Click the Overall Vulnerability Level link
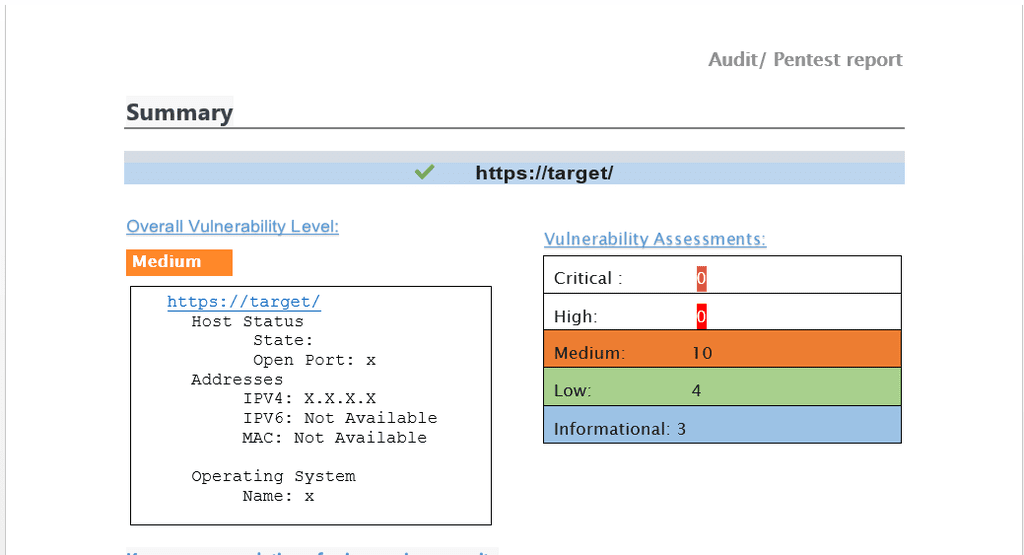This screenshot has height=555, width=1024. coord(232,227)
